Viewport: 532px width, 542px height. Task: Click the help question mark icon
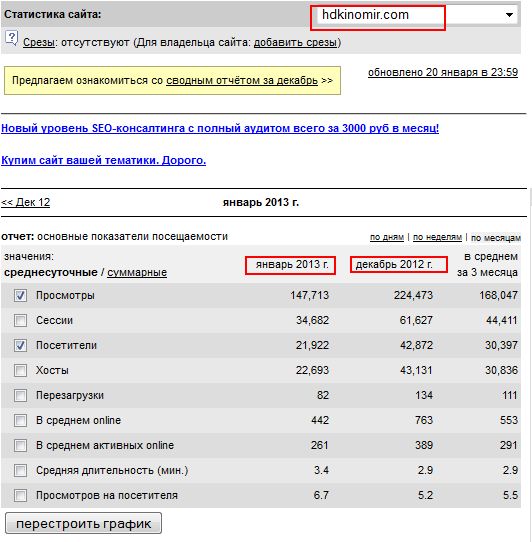[11, 38]
